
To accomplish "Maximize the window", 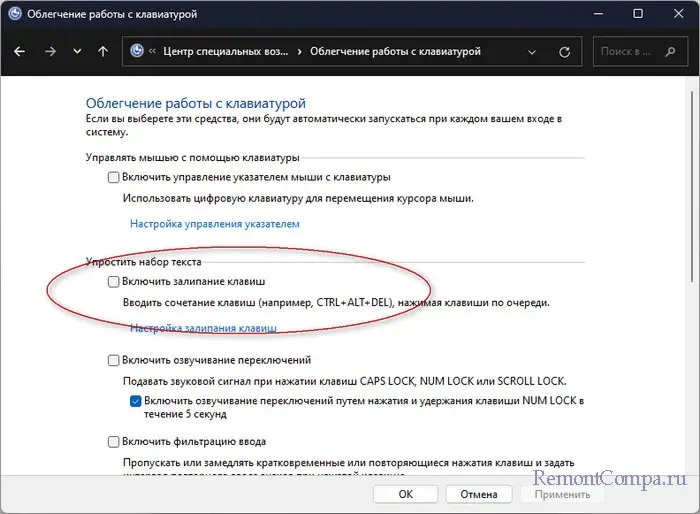I will [638, 14].
